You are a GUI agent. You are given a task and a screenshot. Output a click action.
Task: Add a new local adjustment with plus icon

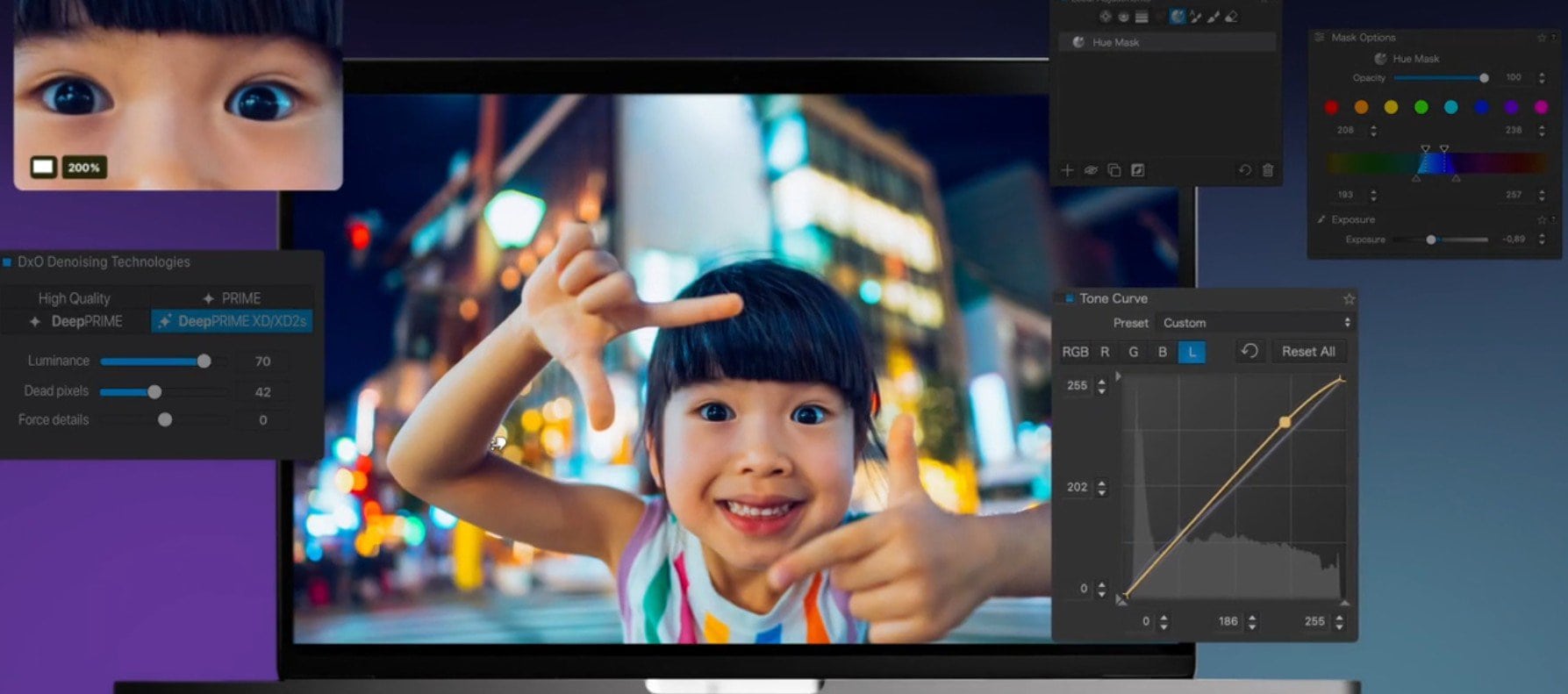pos(1067,170)
